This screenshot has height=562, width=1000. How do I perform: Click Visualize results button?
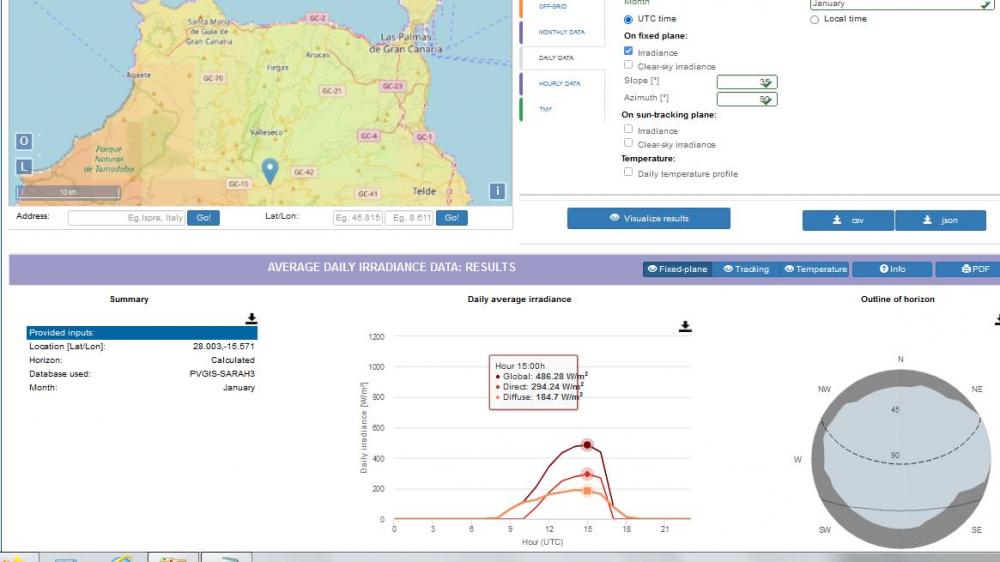coord(649,218)
